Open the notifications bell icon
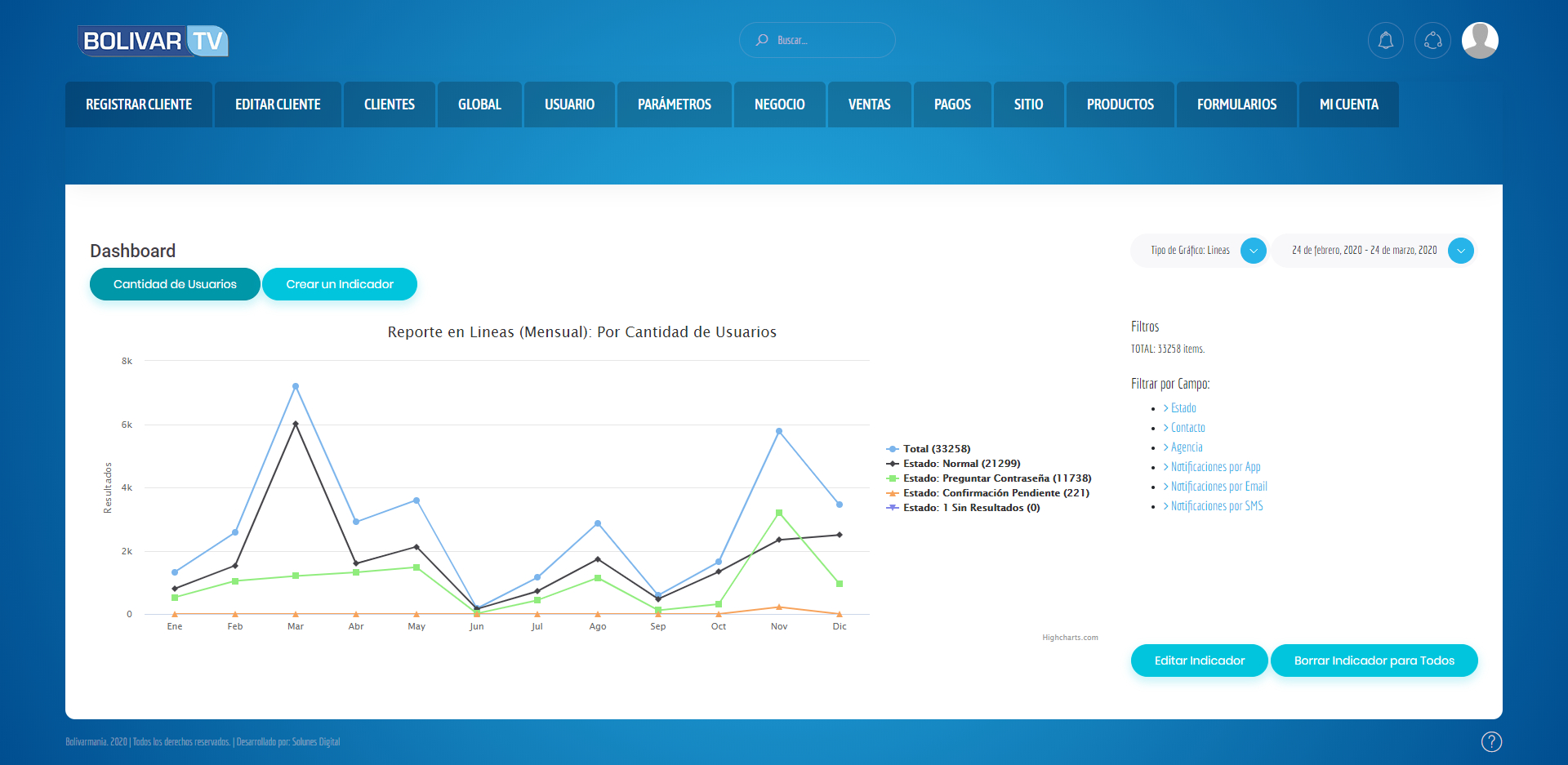 [x=1385, y=40]
